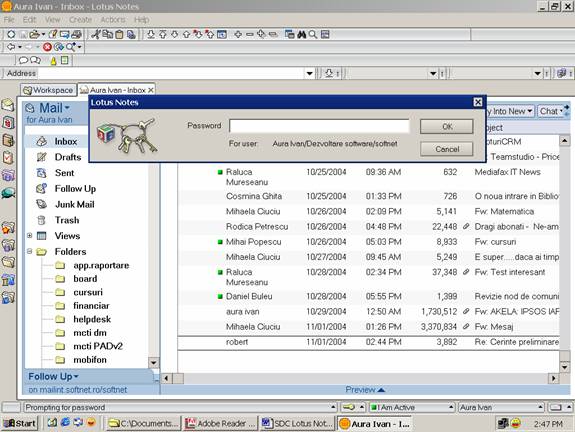The width and height of the screenshot is (575, 432).
Task: Click the edit document pencil icon
Action: click(x=53, y=34)
